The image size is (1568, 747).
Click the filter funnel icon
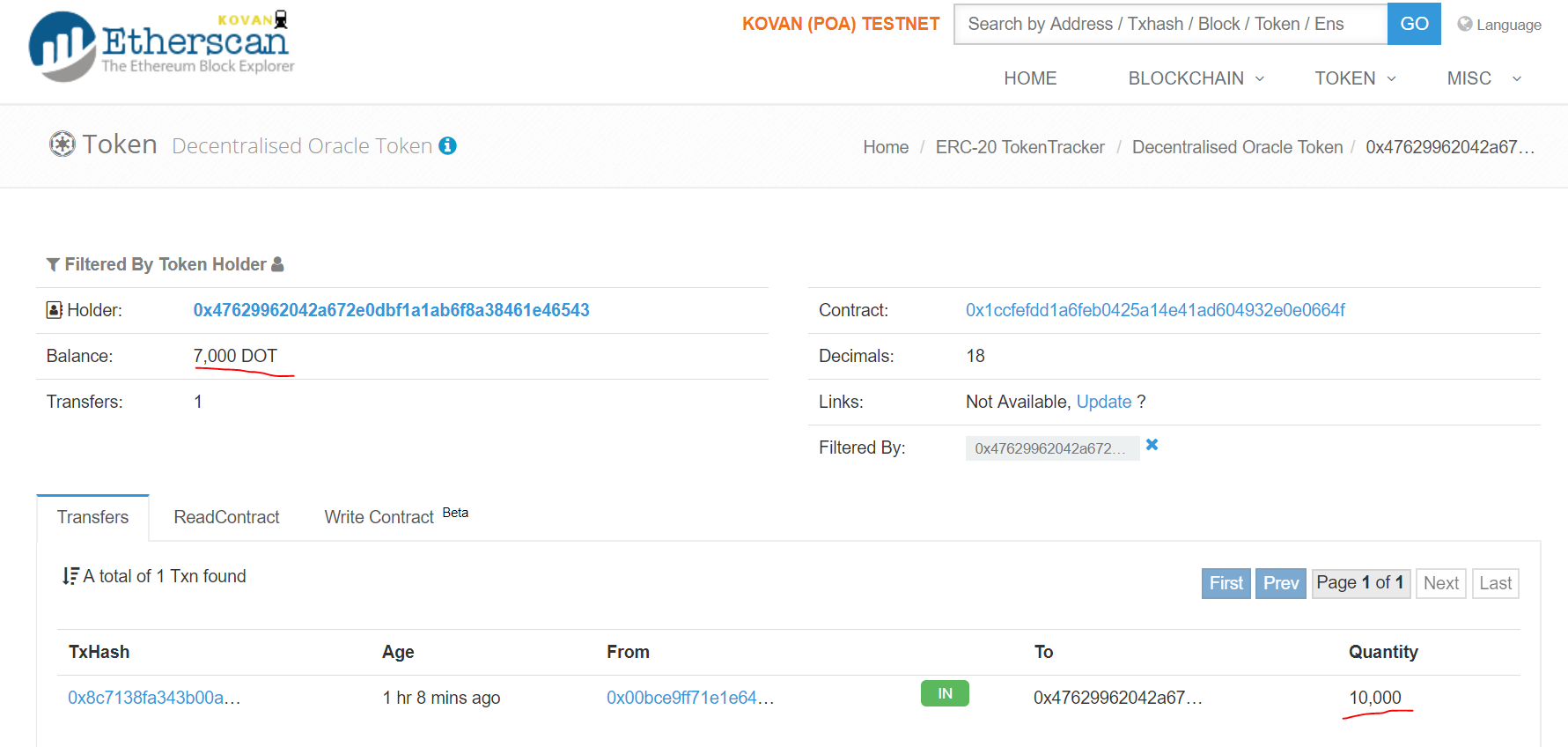(53, 264)
